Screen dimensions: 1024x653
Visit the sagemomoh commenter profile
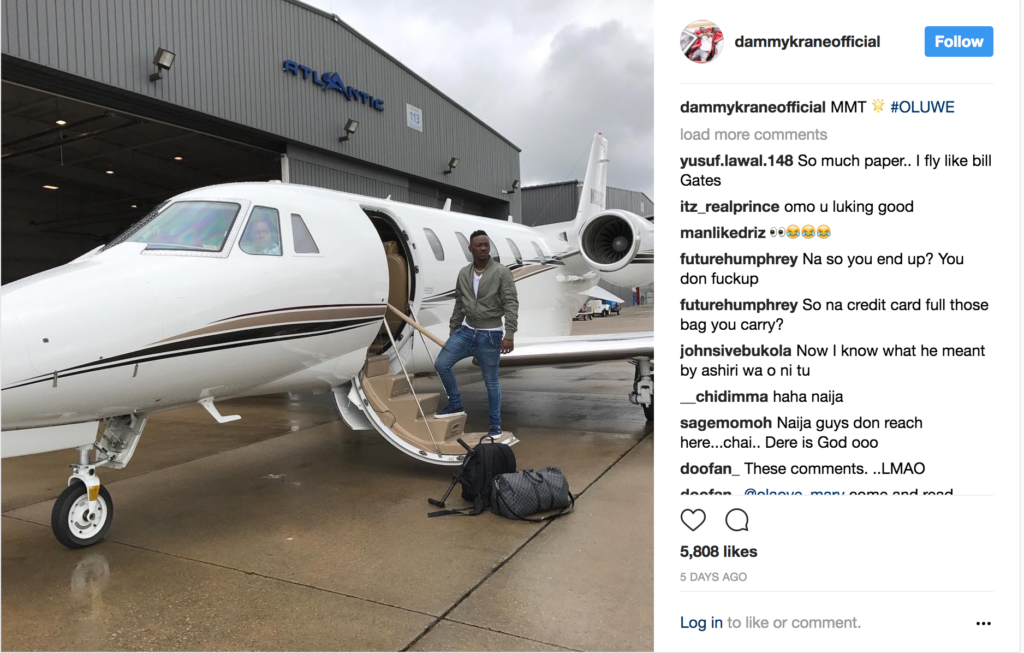tap(726, 423)
